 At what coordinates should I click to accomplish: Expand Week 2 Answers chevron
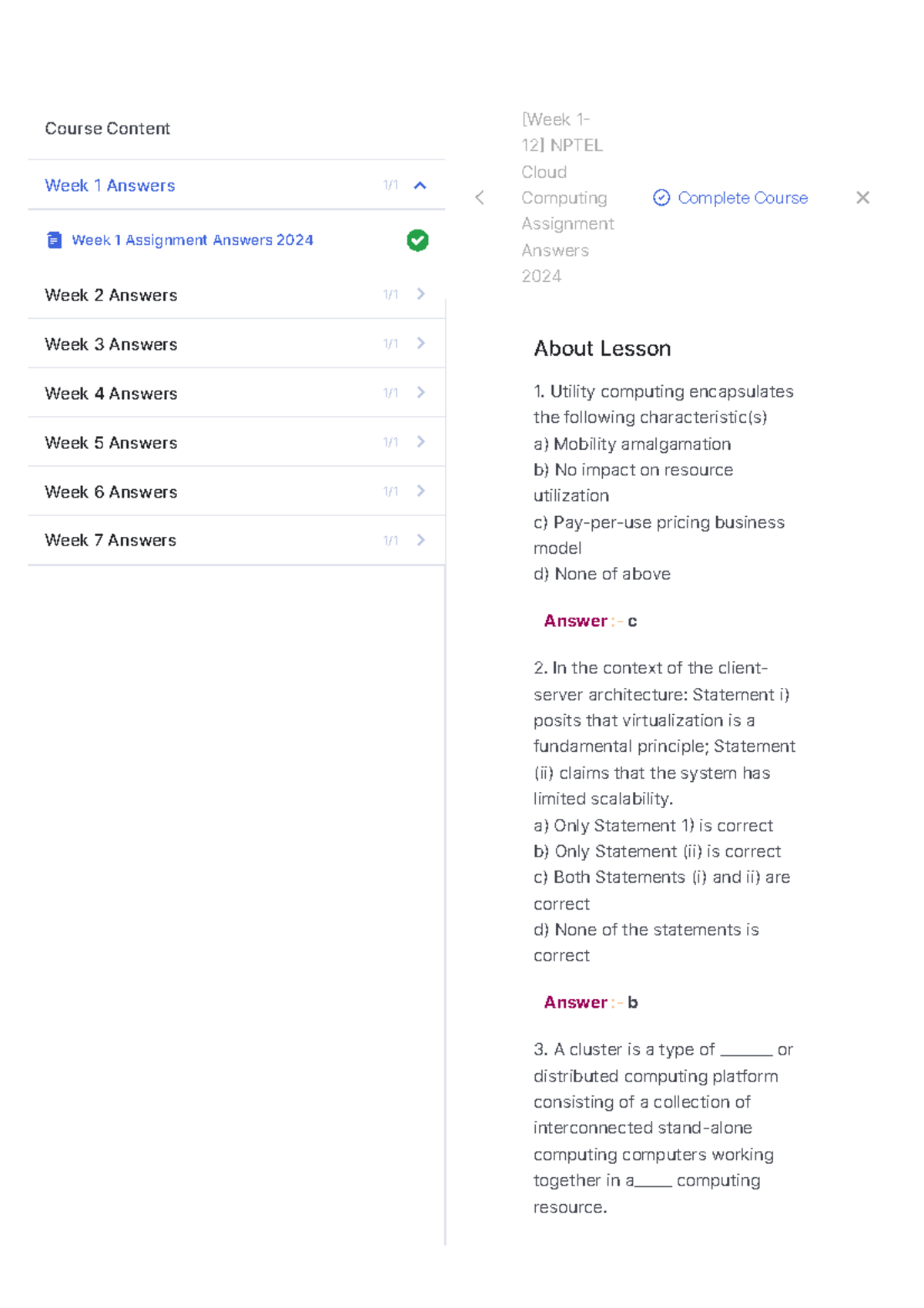click(420, 294)
